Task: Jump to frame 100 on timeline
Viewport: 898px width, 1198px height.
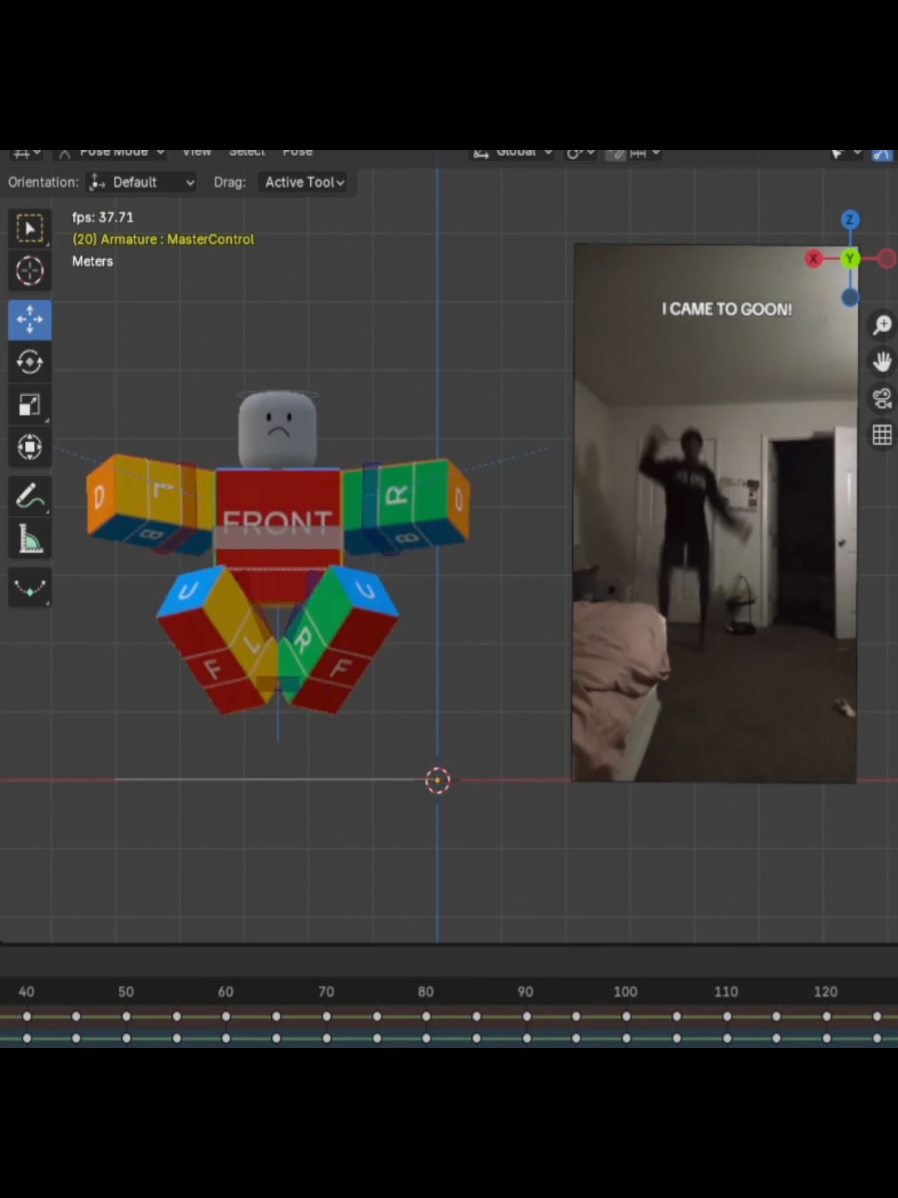Action: tap(625, 992)
